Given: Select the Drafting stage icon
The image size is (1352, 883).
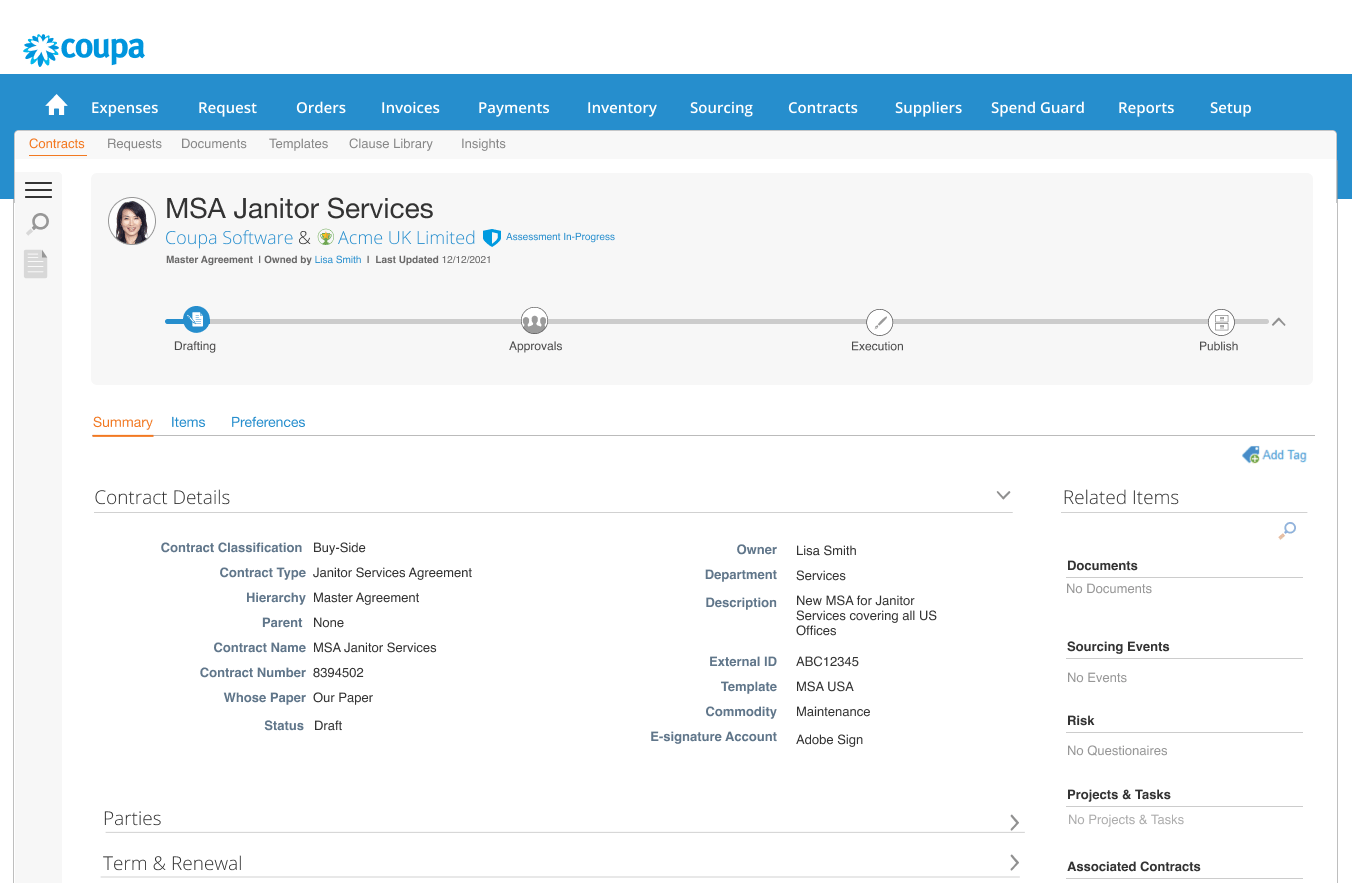Looking at the screenshot, I should [x=196, y=320].
